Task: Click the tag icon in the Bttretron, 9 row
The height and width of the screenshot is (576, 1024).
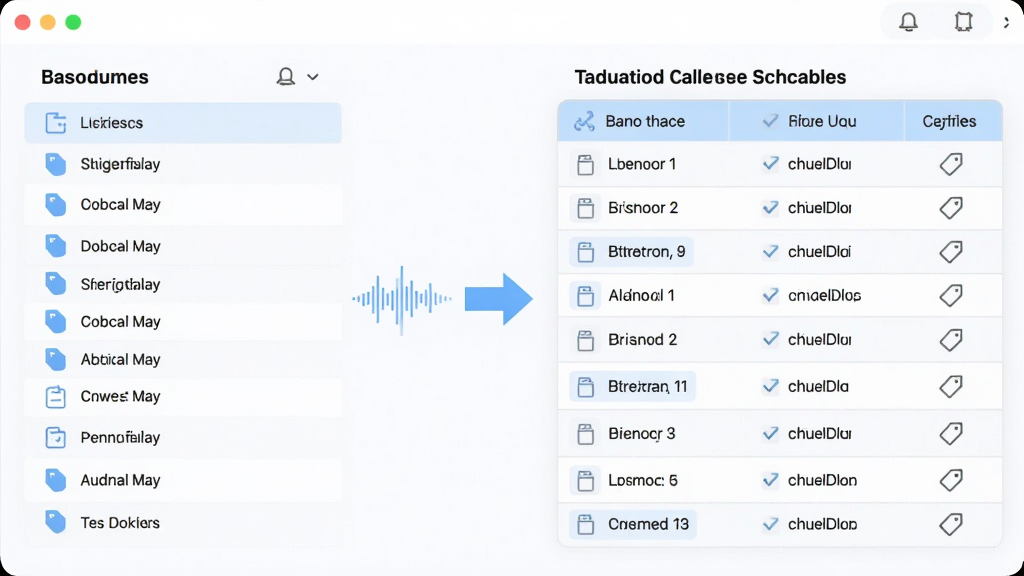Action: 951,251
